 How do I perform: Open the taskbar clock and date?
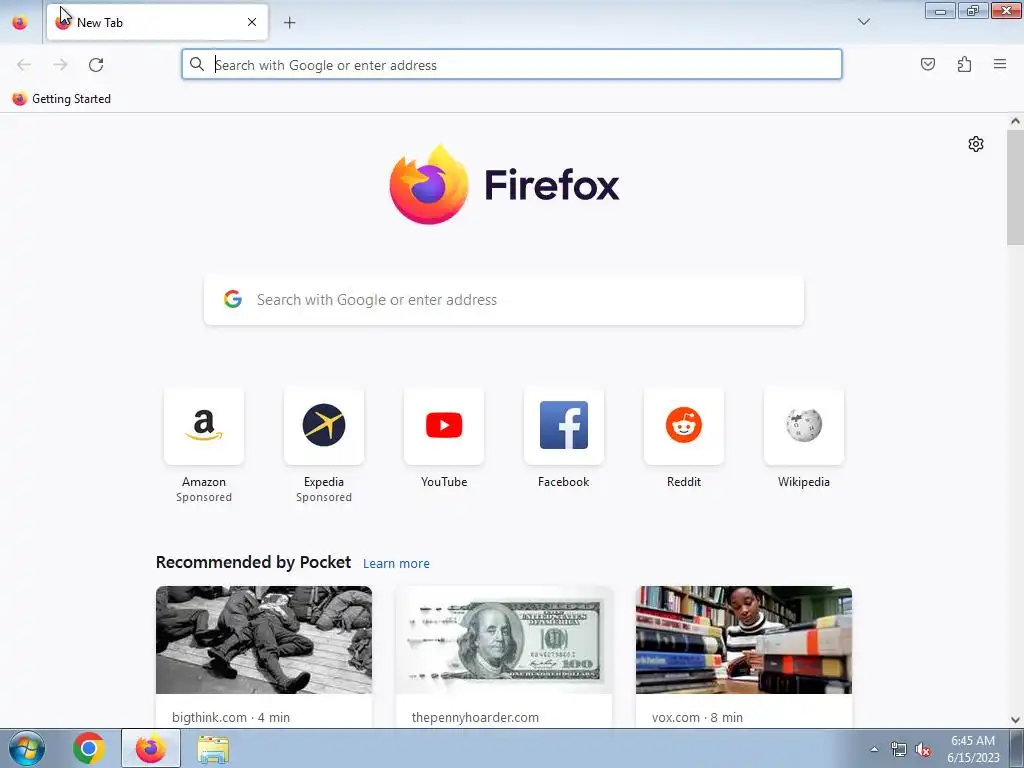973,749
